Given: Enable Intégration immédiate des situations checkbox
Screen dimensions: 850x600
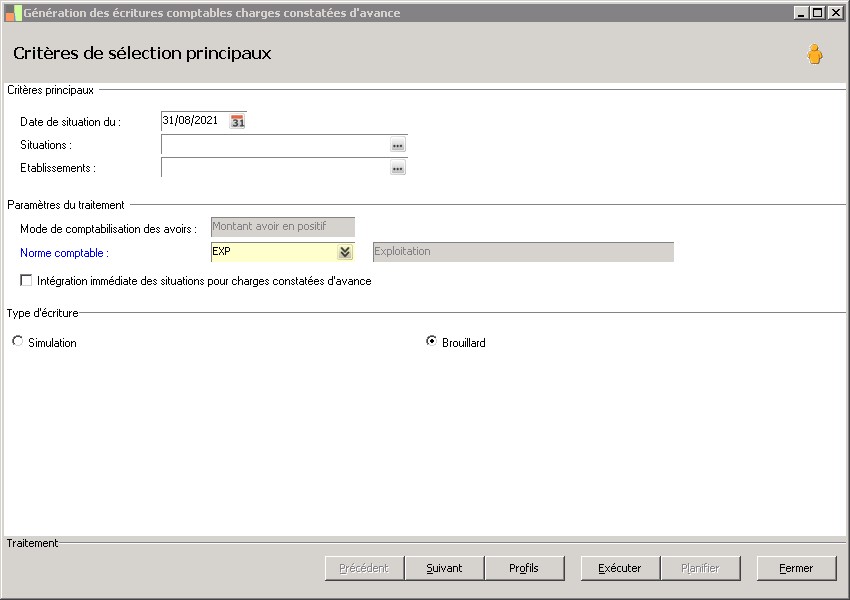Looking at the screenshot, I should pyautogui.click(x=26, y=280).
